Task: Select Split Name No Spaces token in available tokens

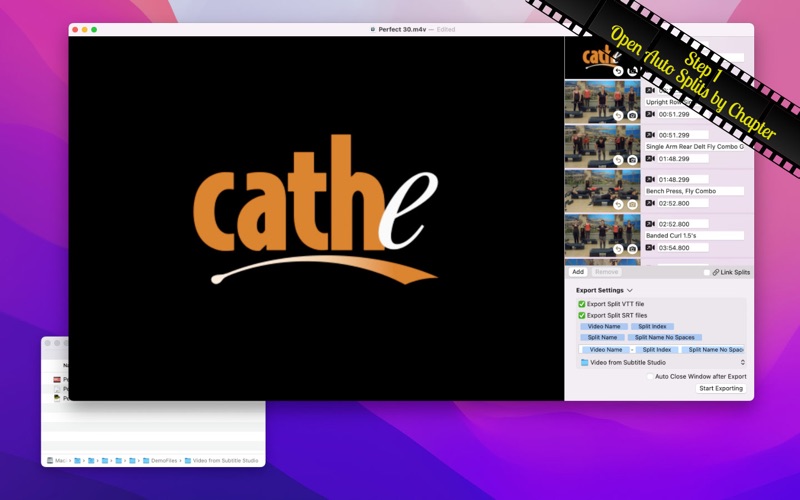Action: (x=665, y=338)
